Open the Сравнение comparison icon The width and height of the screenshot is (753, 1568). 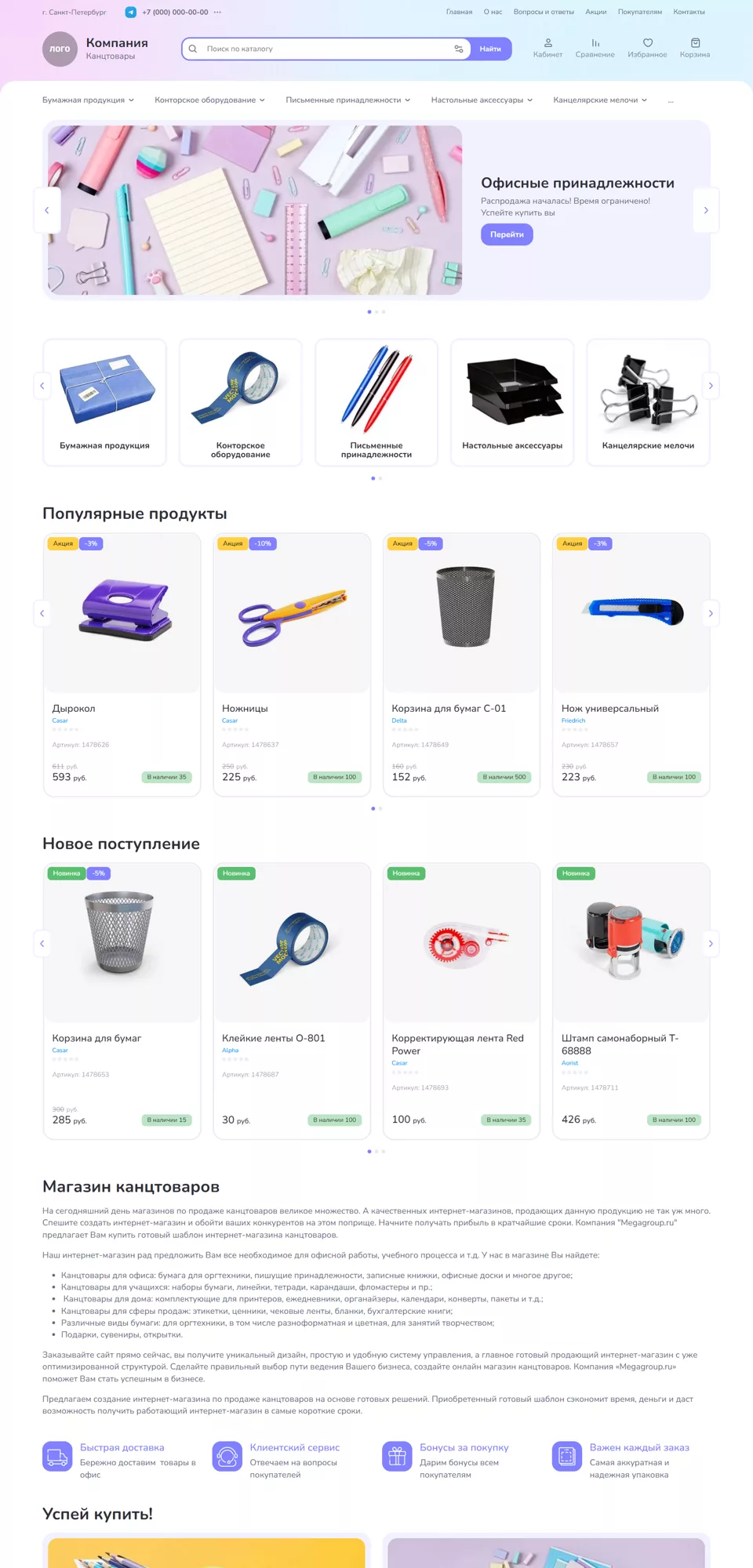(x=595, y=48)
